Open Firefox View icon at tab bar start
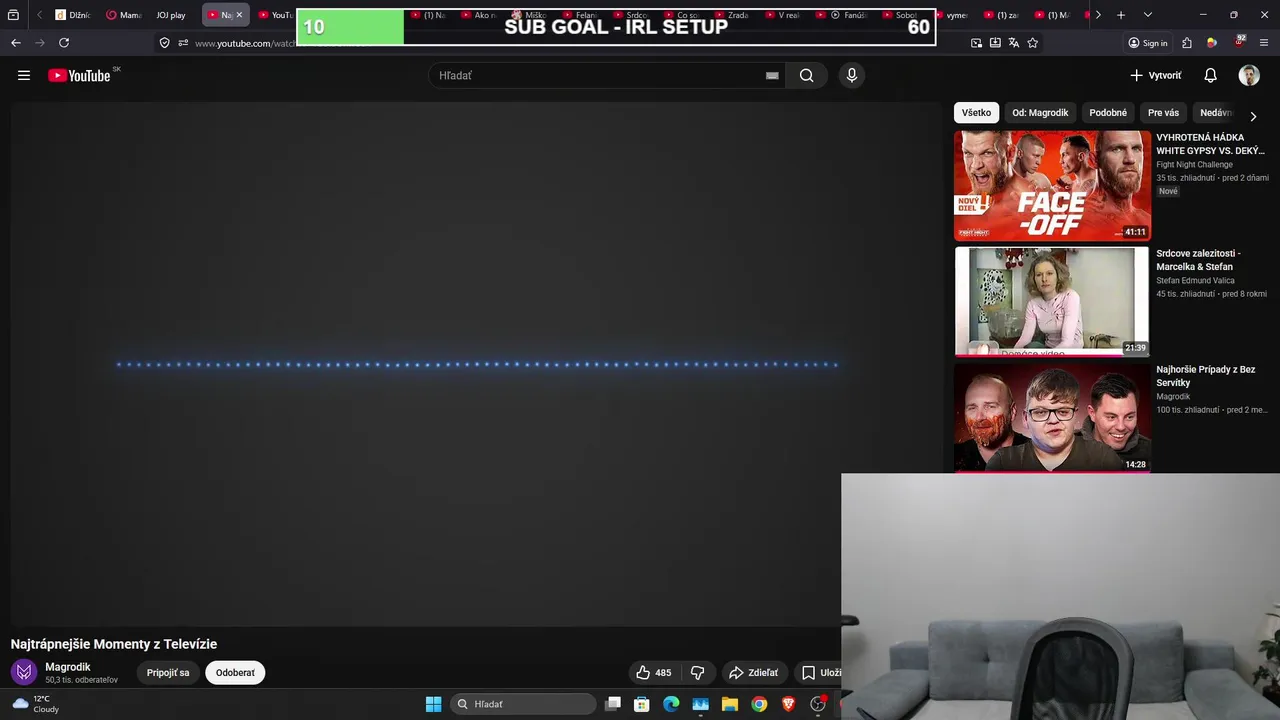Image resolution: width=1280 pixels, height=720 pixels. point(13,15)
